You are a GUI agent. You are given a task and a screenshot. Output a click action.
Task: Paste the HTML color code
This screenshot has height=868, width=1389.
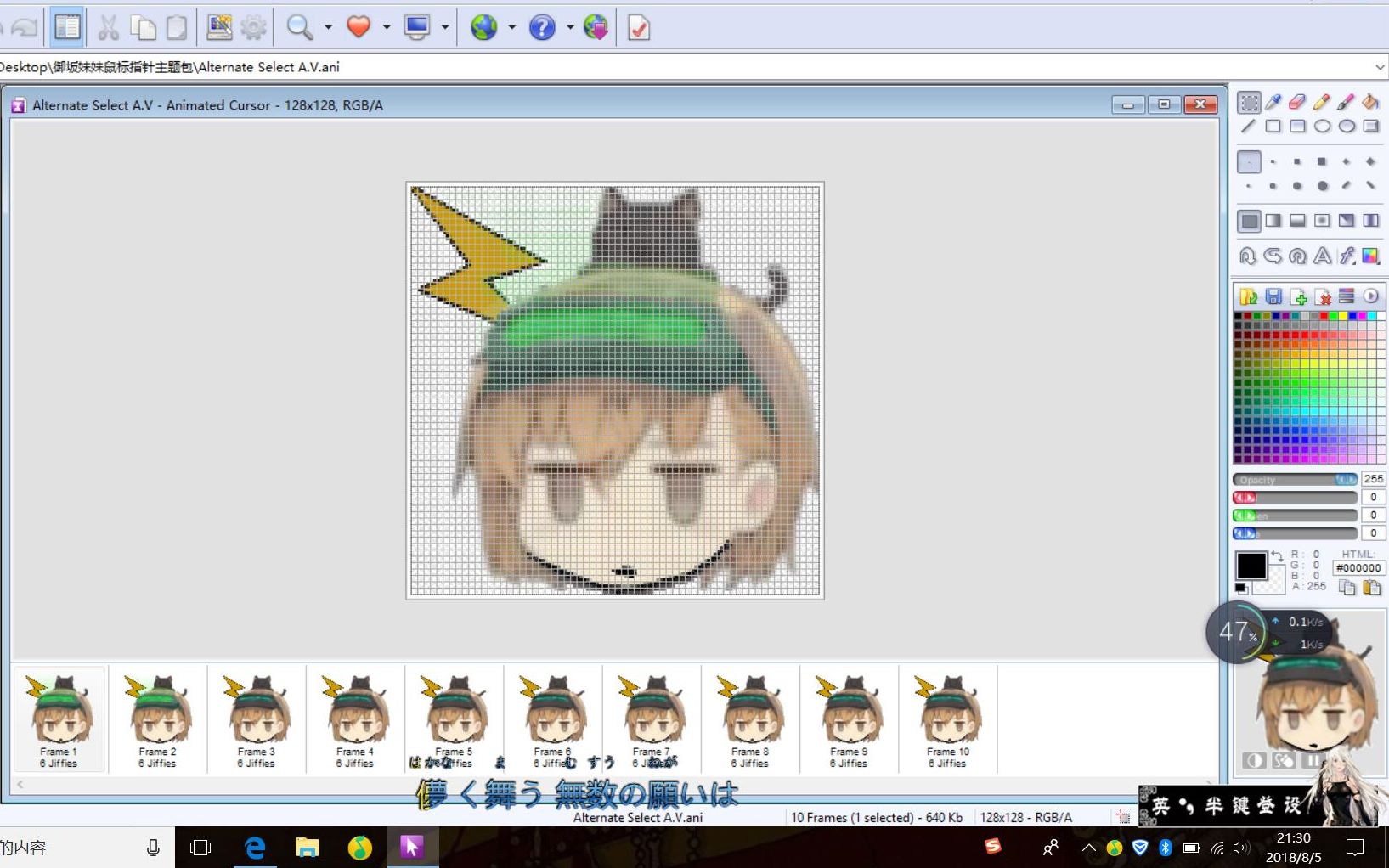[1371, 588]
